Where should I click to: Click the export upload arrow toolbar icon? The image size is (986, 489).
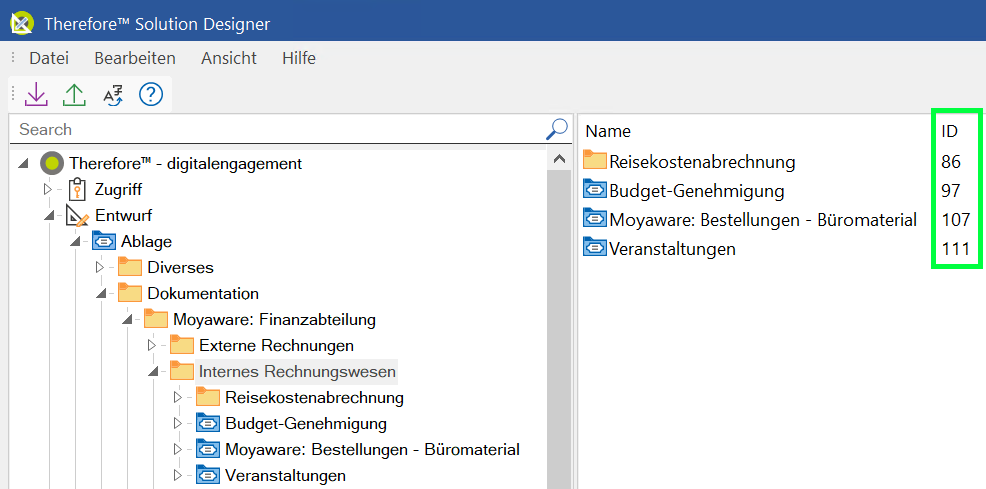click(74, 95)
